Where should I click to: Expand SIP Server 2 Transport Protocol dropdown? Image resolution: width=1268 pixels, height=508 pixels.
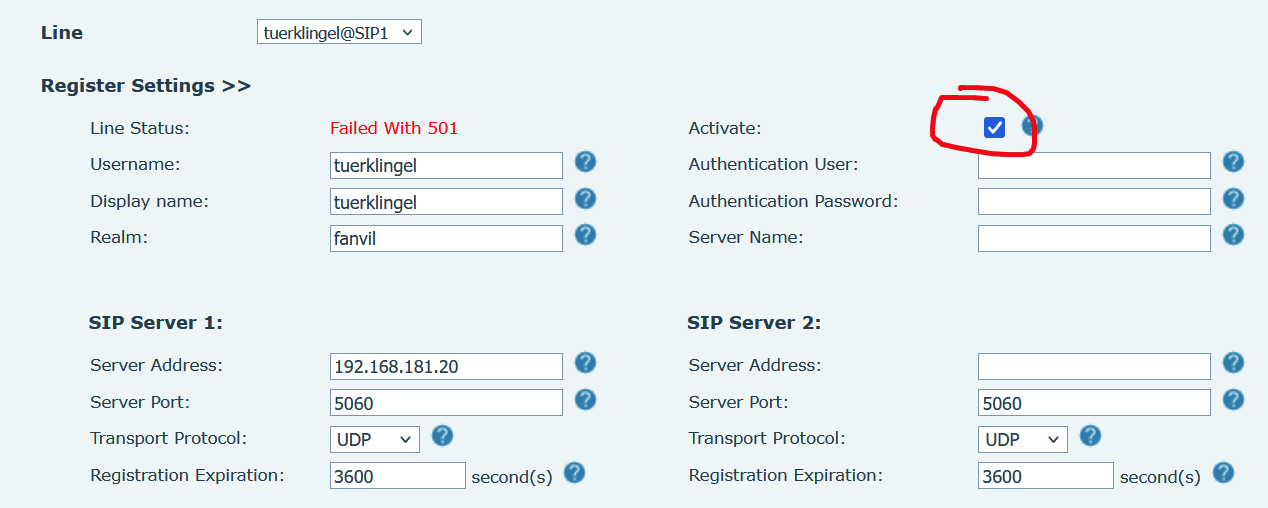[x=1022, y=440]
